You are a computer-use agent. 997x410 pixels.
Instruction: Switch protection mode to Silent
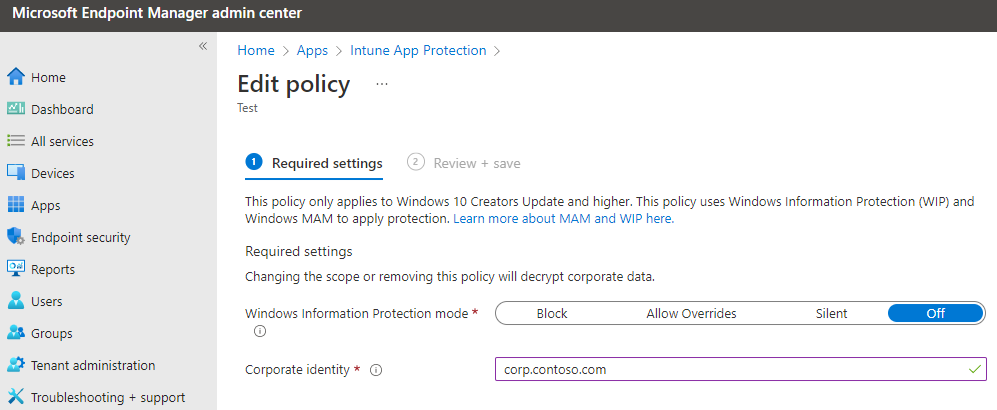(831, 313)
